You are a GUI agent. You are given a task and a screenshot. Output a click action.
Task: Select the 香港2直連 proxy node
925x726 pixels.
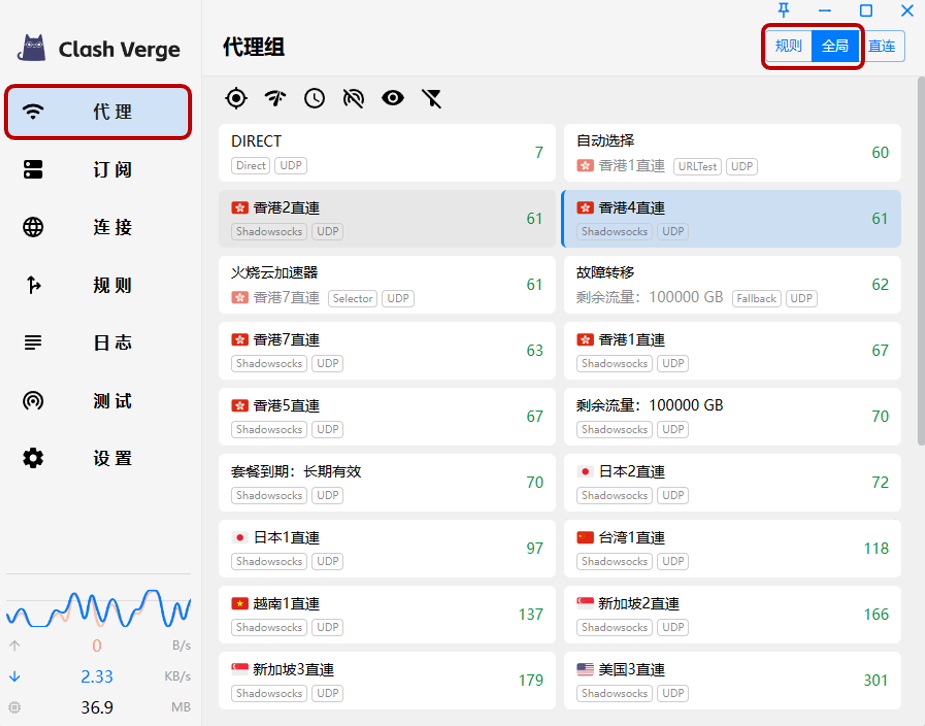(386, 219)
